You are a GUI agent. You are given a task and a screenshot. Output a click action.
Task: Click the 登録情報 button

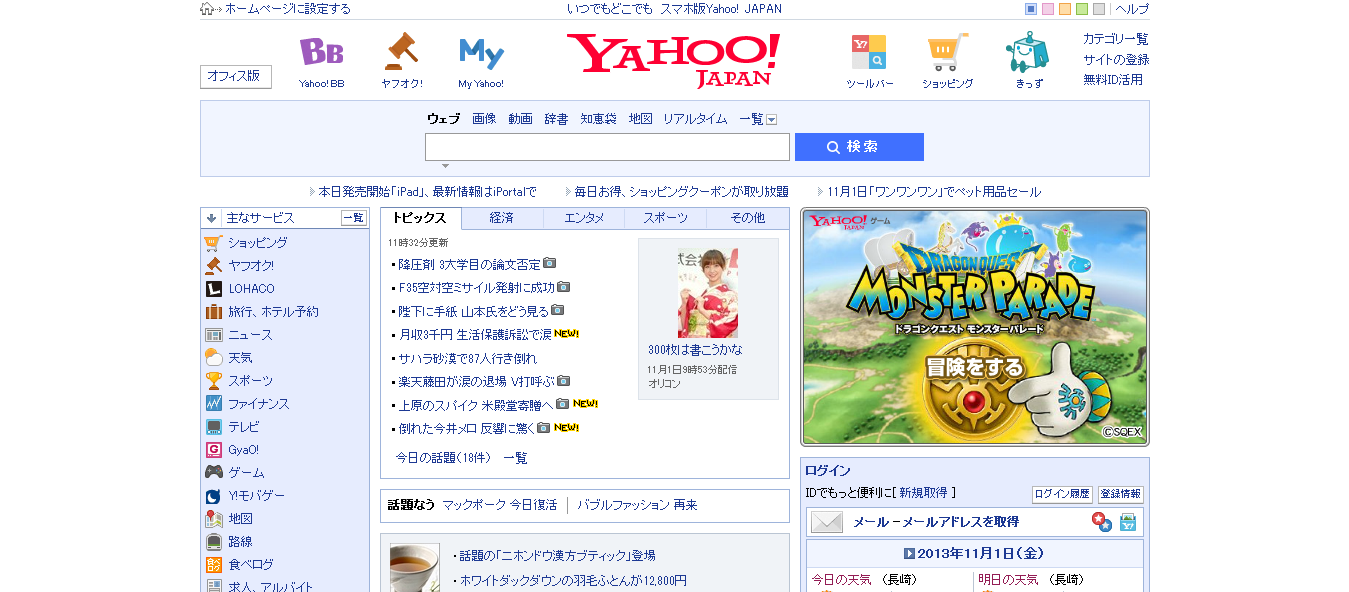1120,494
